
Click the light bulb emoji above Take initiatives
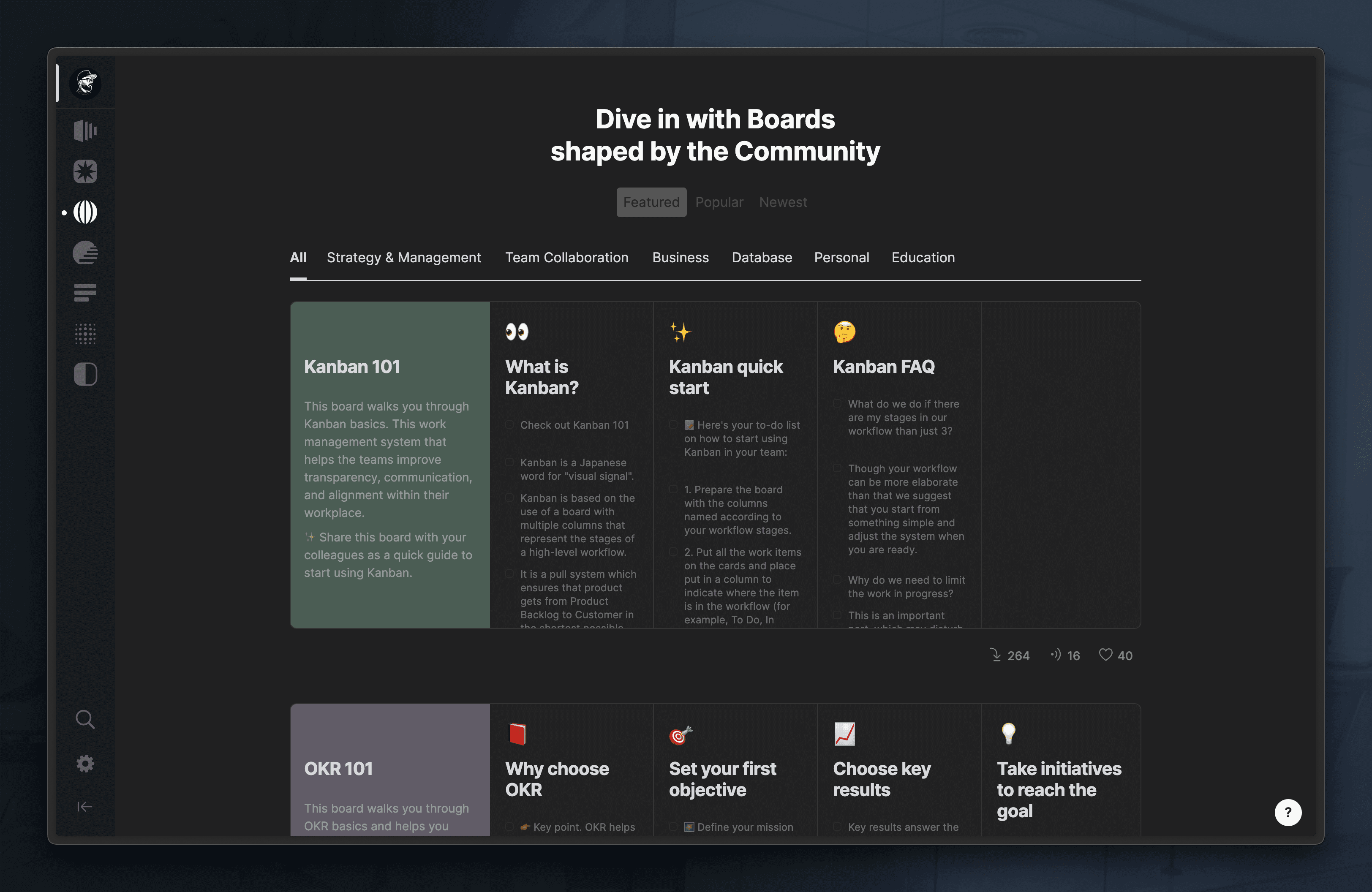1008,734
